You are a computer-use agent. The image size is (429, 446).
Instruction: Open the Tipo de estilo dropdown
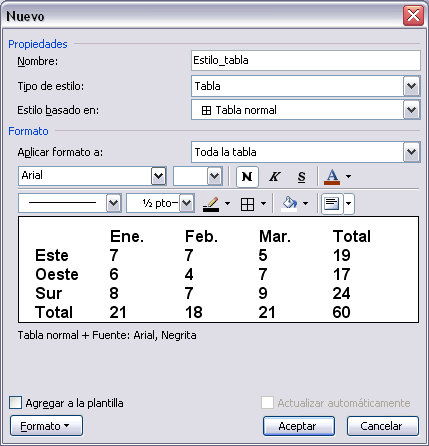pyautogui.click(x=411, y=86)
